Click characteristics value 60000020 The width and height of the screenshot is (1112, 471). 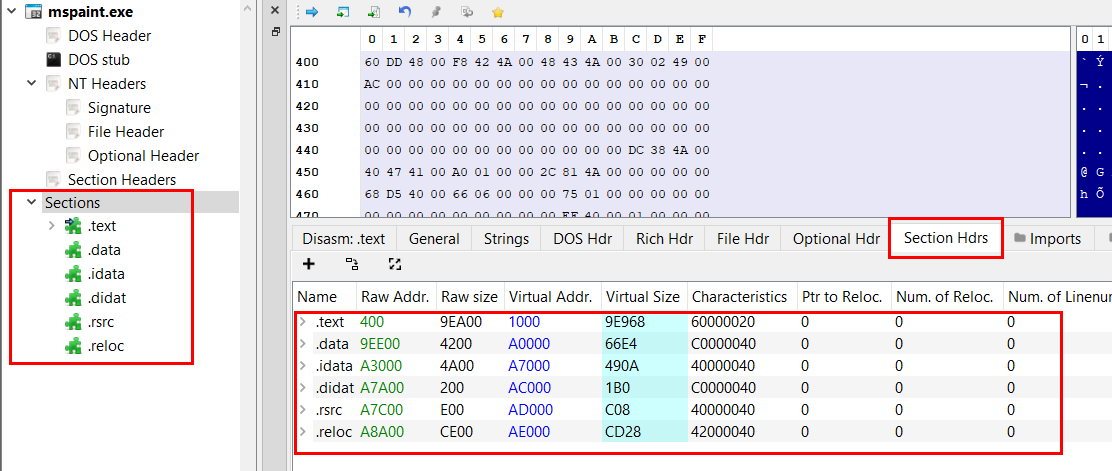723,322
